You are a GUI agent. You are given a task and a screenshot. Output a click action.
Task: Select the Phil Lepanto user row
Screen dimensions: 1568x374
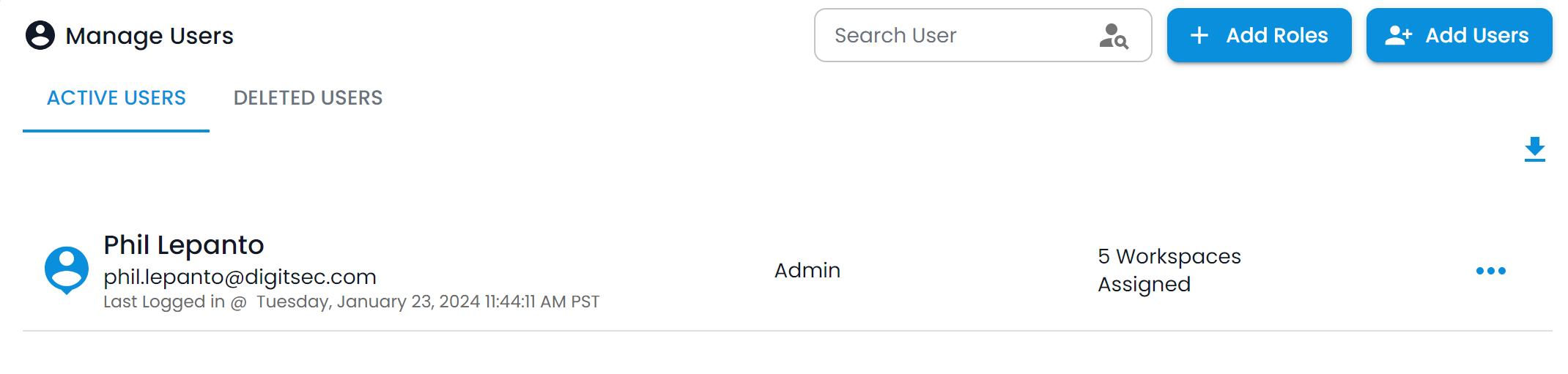coord(788,270)
